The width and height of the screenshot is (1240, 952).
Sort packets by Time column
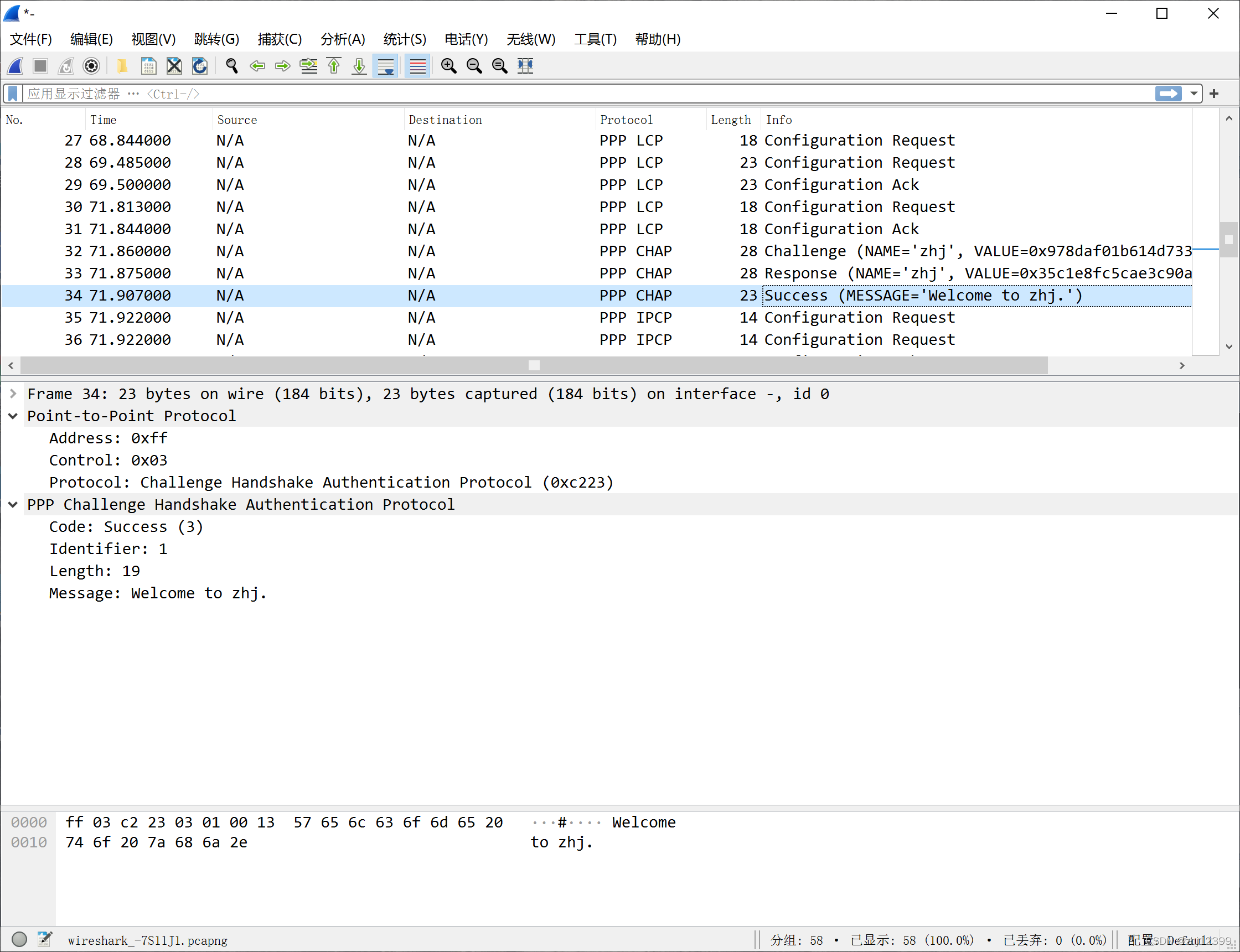149,120
